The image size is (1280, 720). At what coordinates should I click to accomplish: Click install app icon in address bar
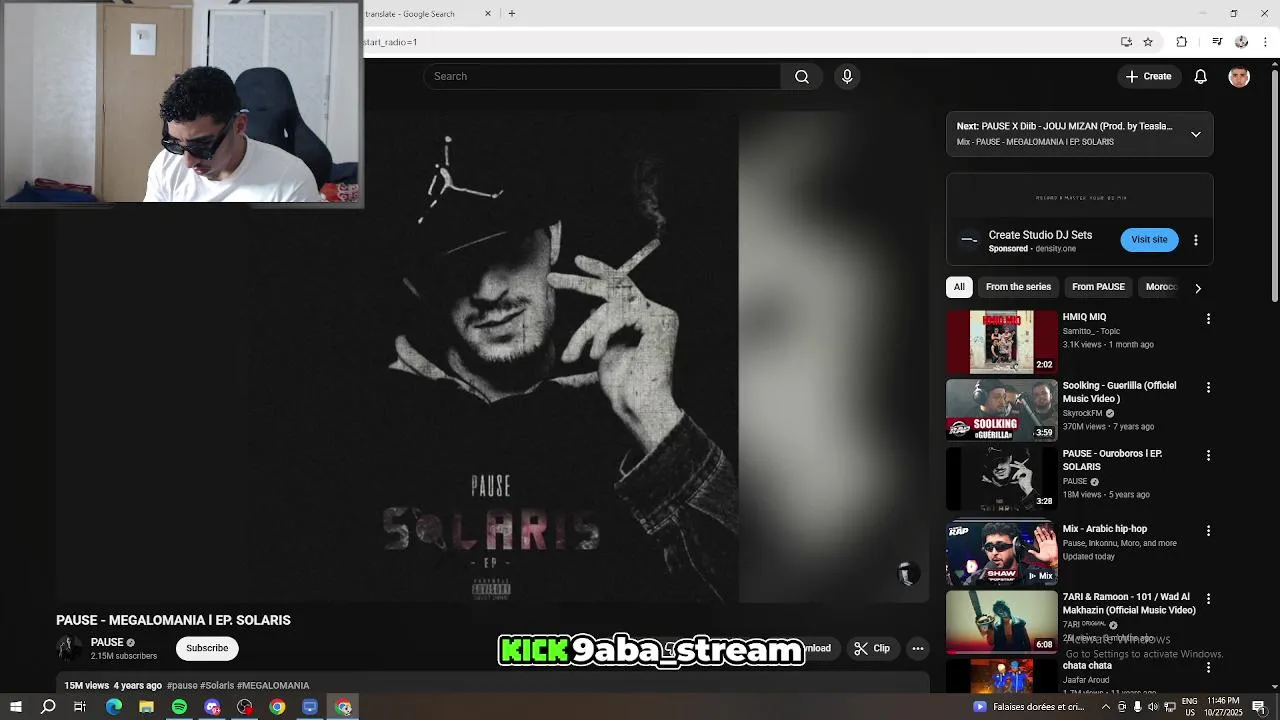pos(1126,42)
